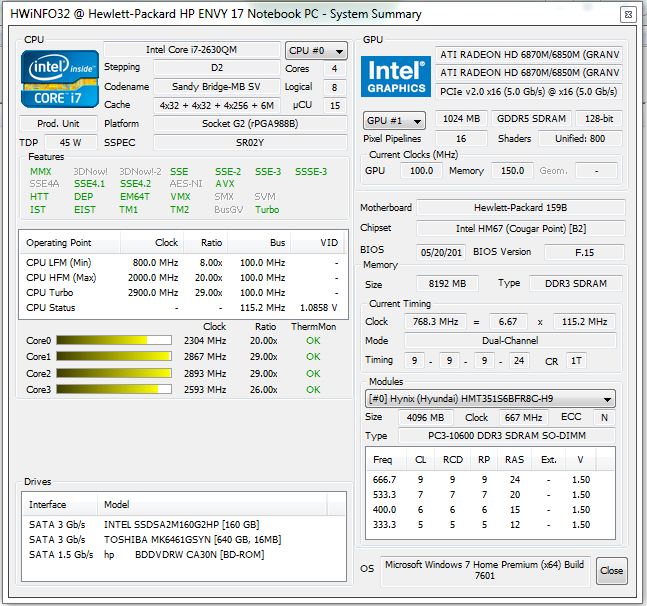647x606 pixels.
Task: Click the Core2 usage bar
Action: (x=114, y=373)
